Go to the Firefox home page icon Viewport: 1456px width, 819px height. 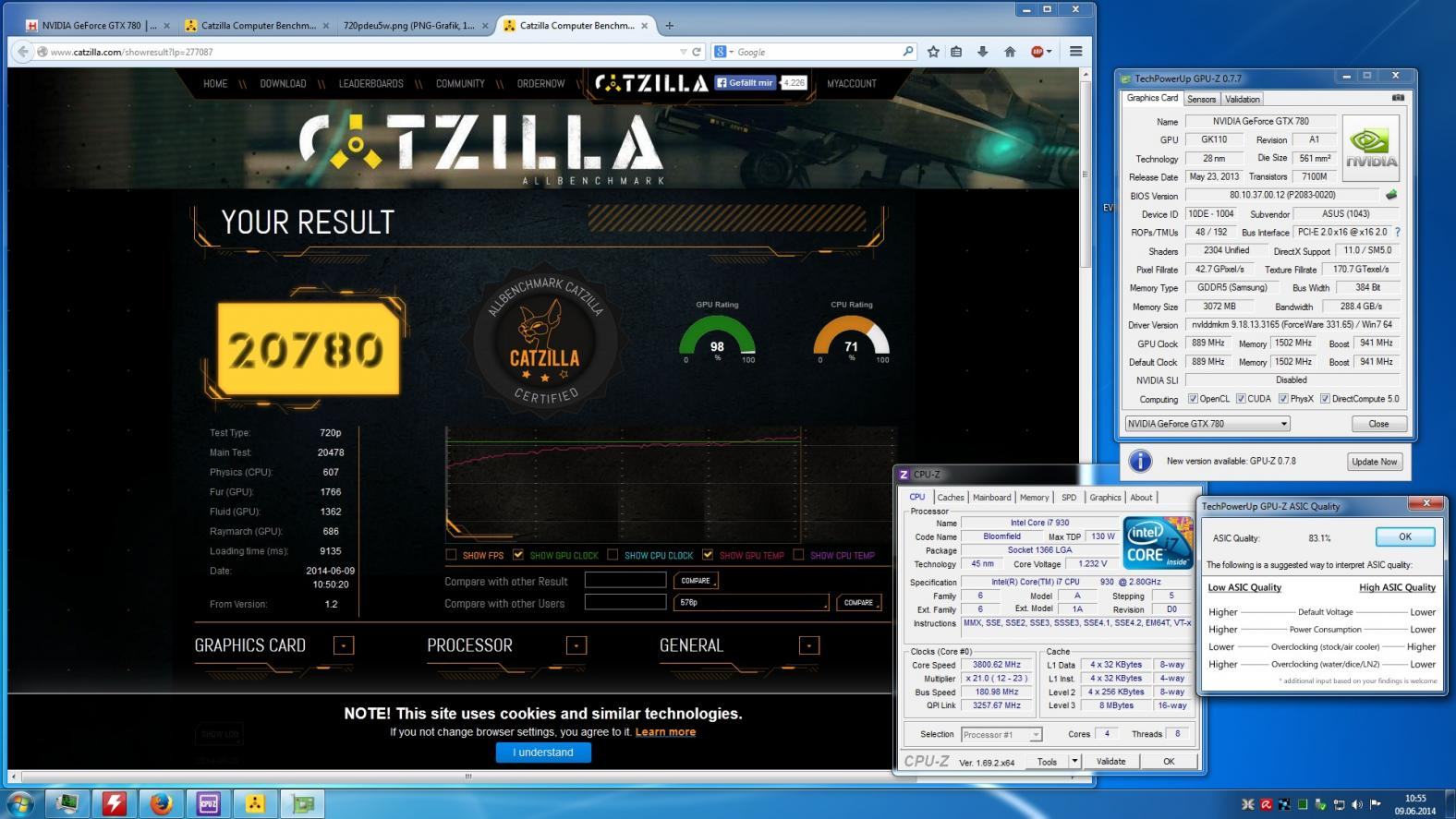pos(1010,52)
